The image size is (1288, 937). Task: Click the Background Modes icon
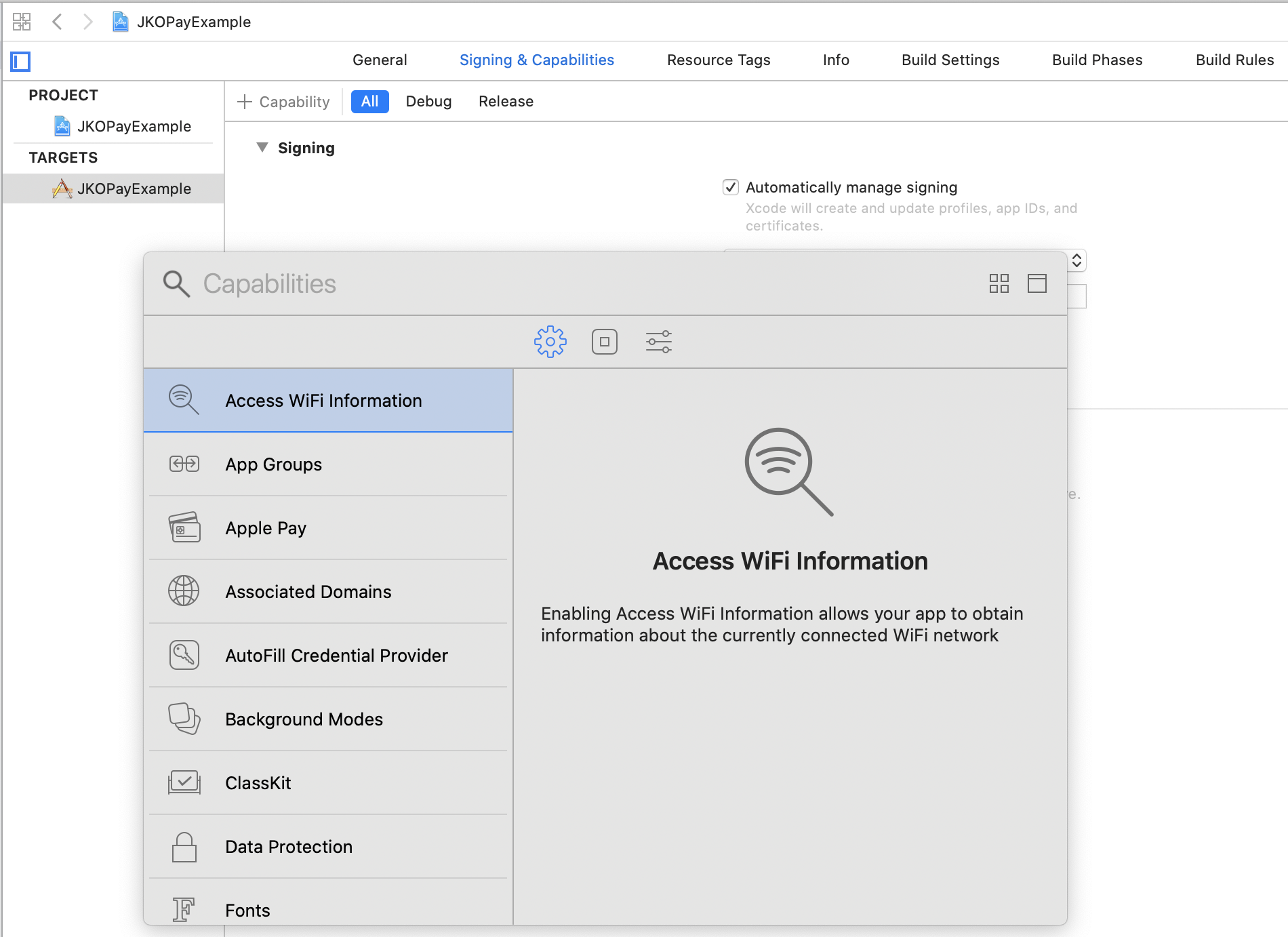tap(184, 719)
